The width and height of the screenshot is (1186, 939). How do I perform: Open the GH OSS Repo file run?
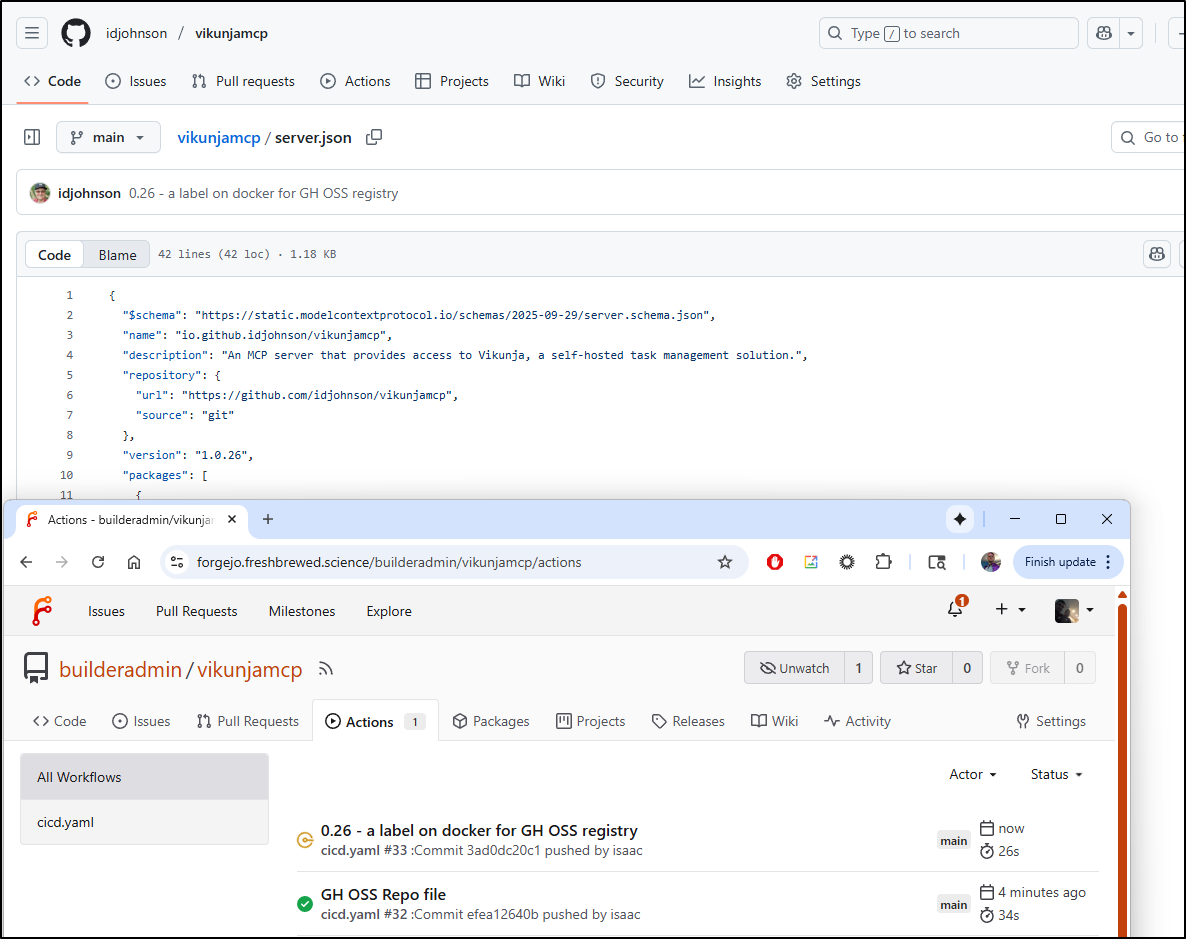[x=383, y=894]
